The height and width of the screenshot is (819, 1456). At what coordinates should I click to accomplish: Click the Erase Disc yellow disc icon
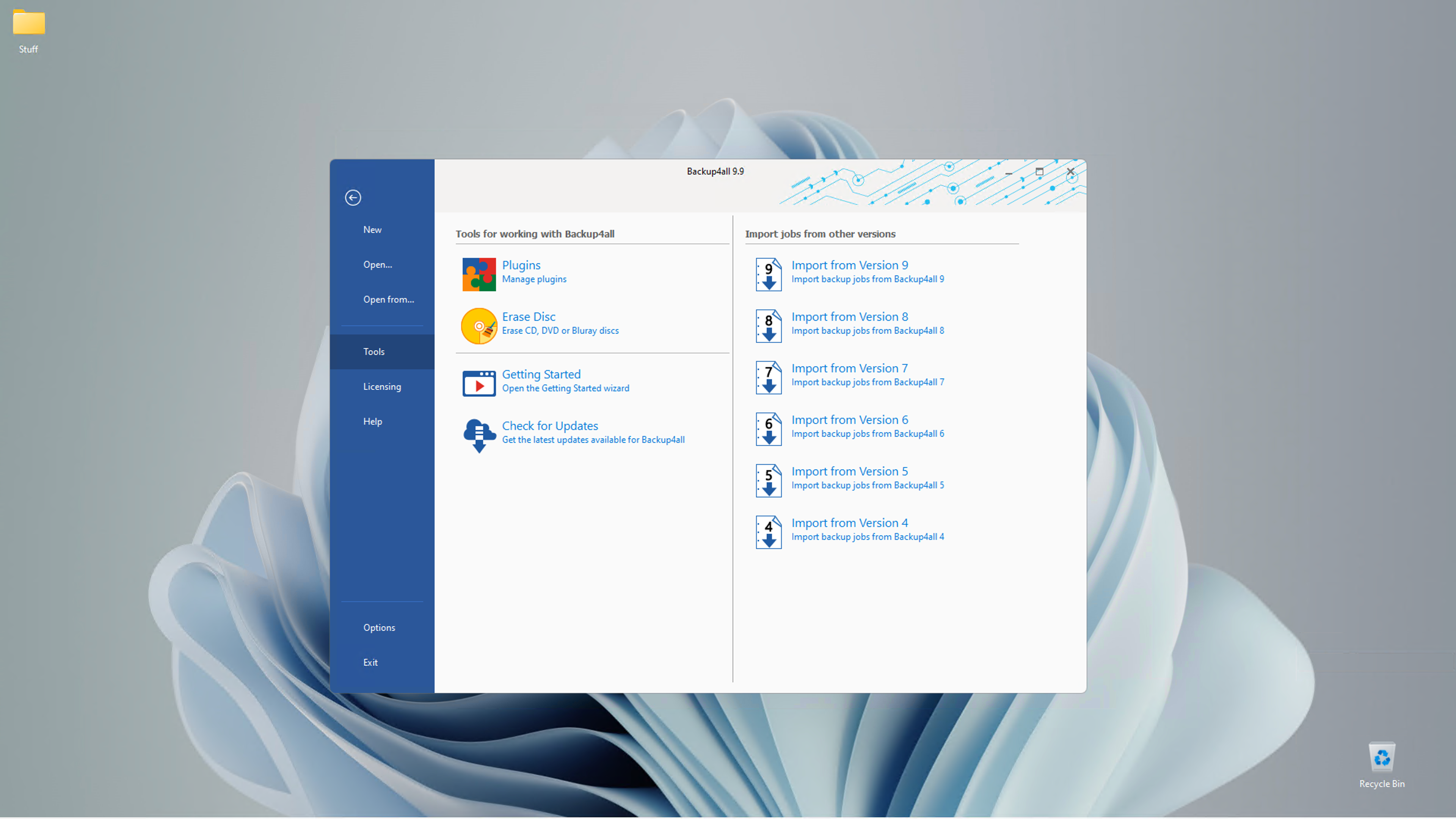pyautogui.click(x=479, y=326)
